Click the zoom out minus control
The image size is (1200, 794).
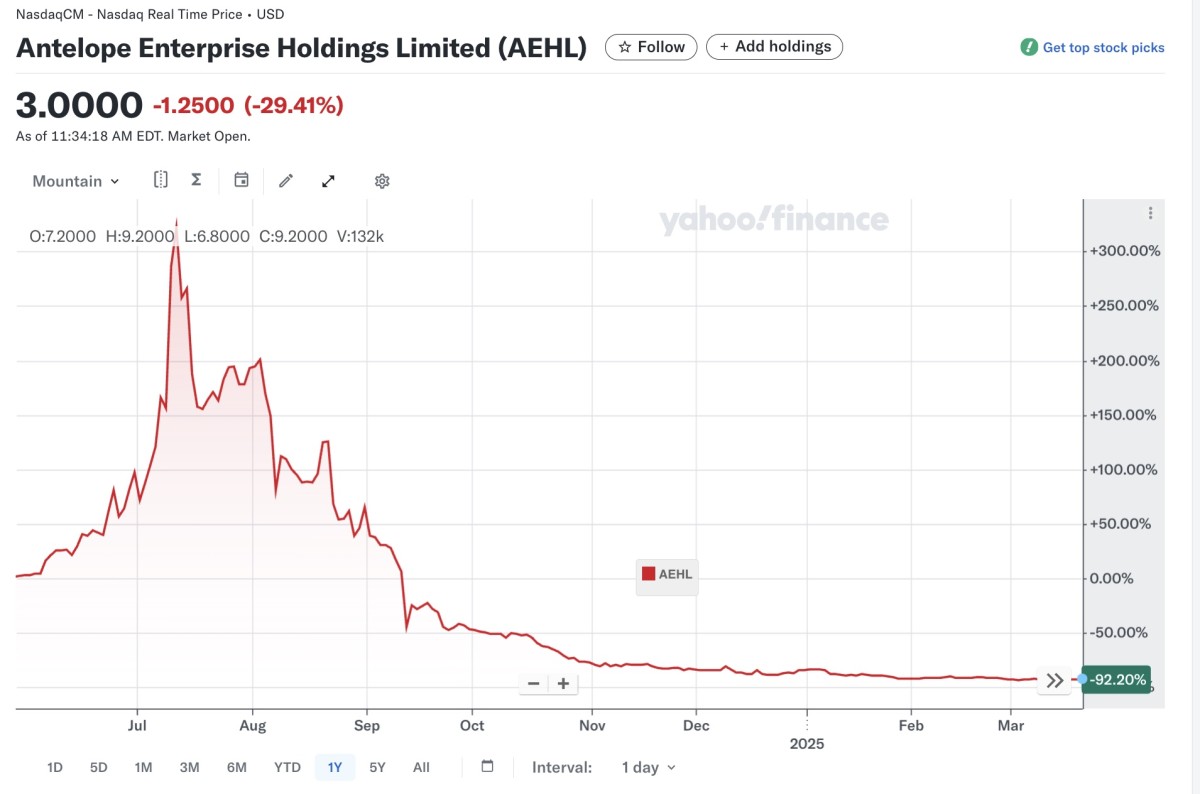534,682
